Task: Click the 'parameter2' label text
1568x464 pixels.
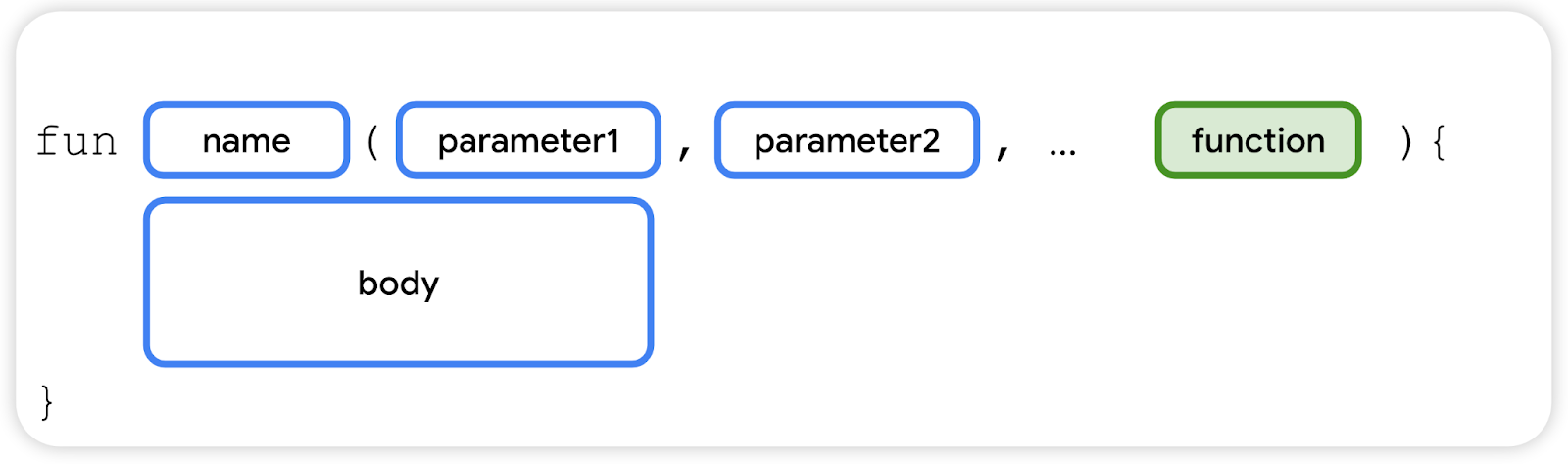Action: pos(847,141)
